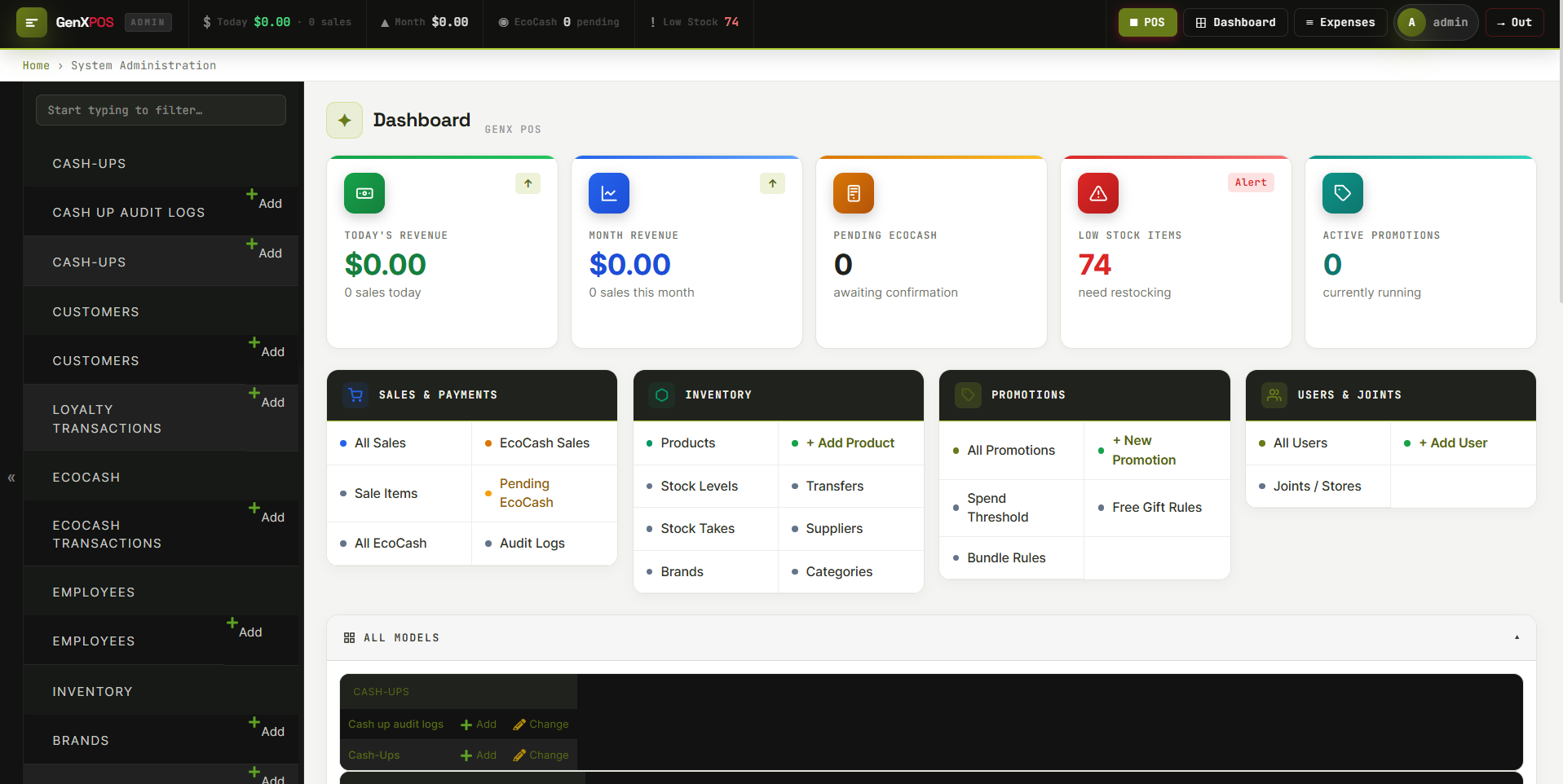Image resolution: width=1563 pixels, height=784 pixels.
Task: Click the Dashboard sparkle icon
Action: coord(345,121)
